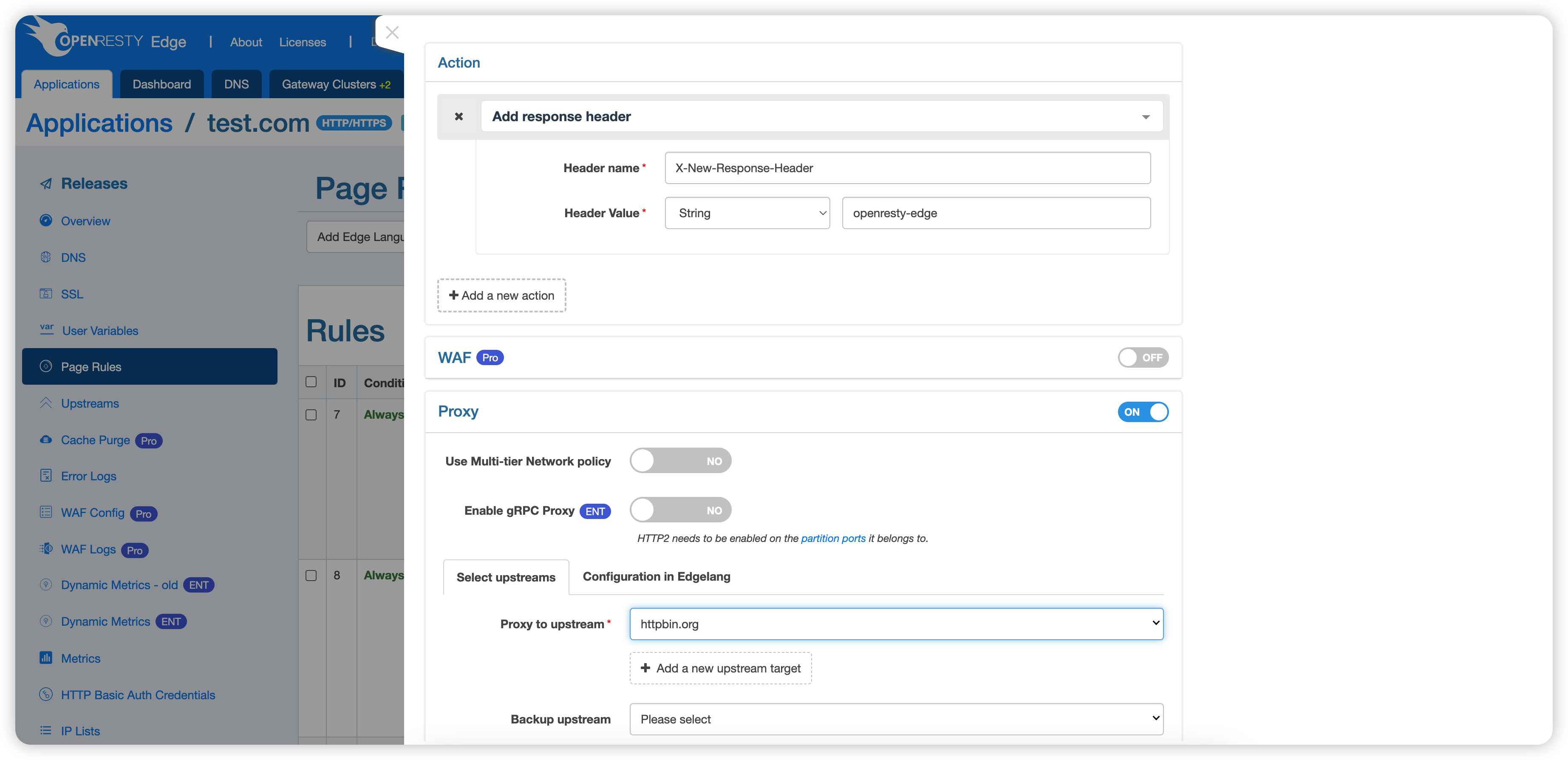The height and width of the screenshot is (760, 1568).
Task: Click the ID column header
Action: [340, 383]
